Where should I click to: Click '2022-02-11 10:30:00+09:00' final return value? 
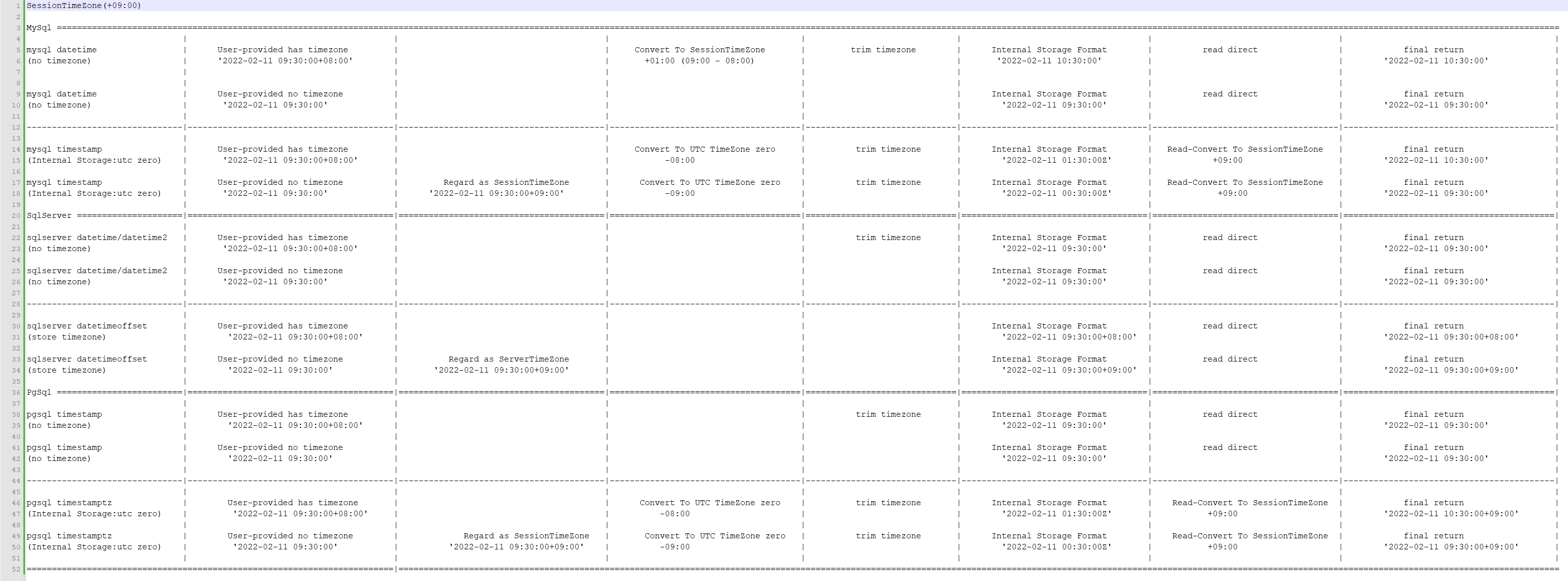coord(1451,514)
